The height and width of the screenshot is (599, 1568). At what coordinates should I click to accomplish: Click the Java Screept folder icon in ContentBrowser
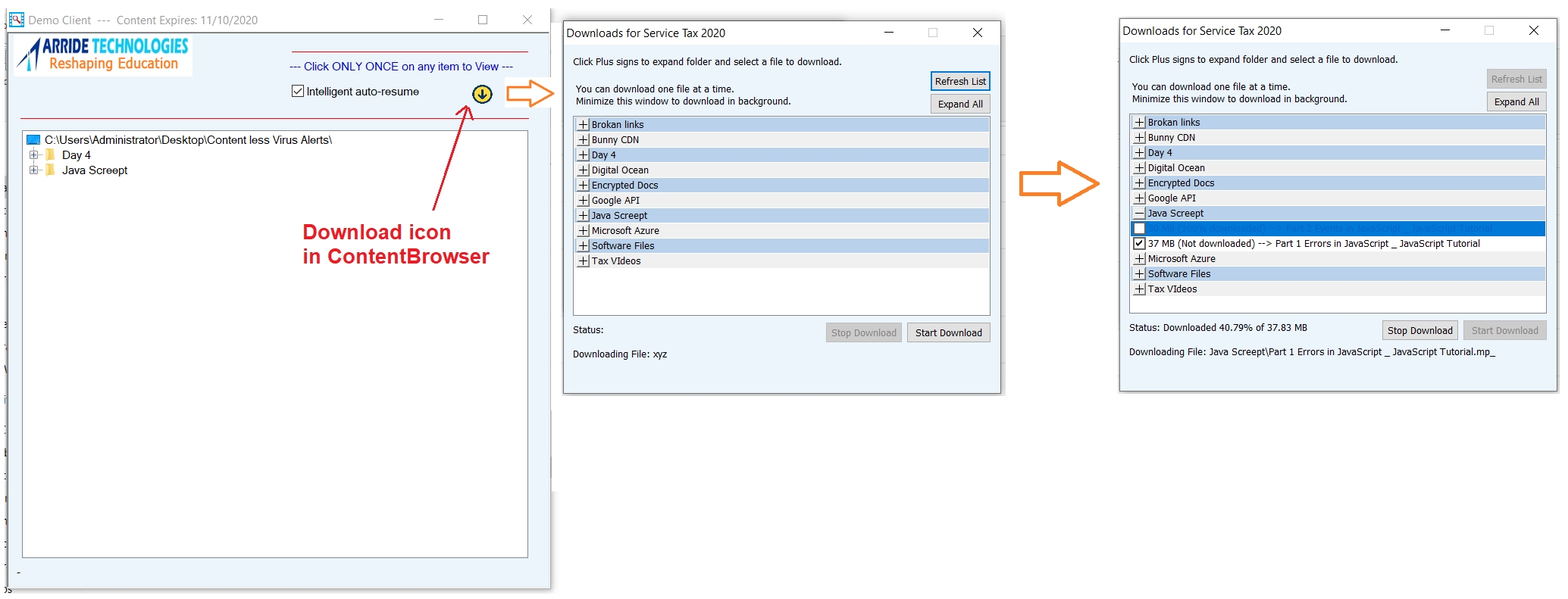pos(51,170)
